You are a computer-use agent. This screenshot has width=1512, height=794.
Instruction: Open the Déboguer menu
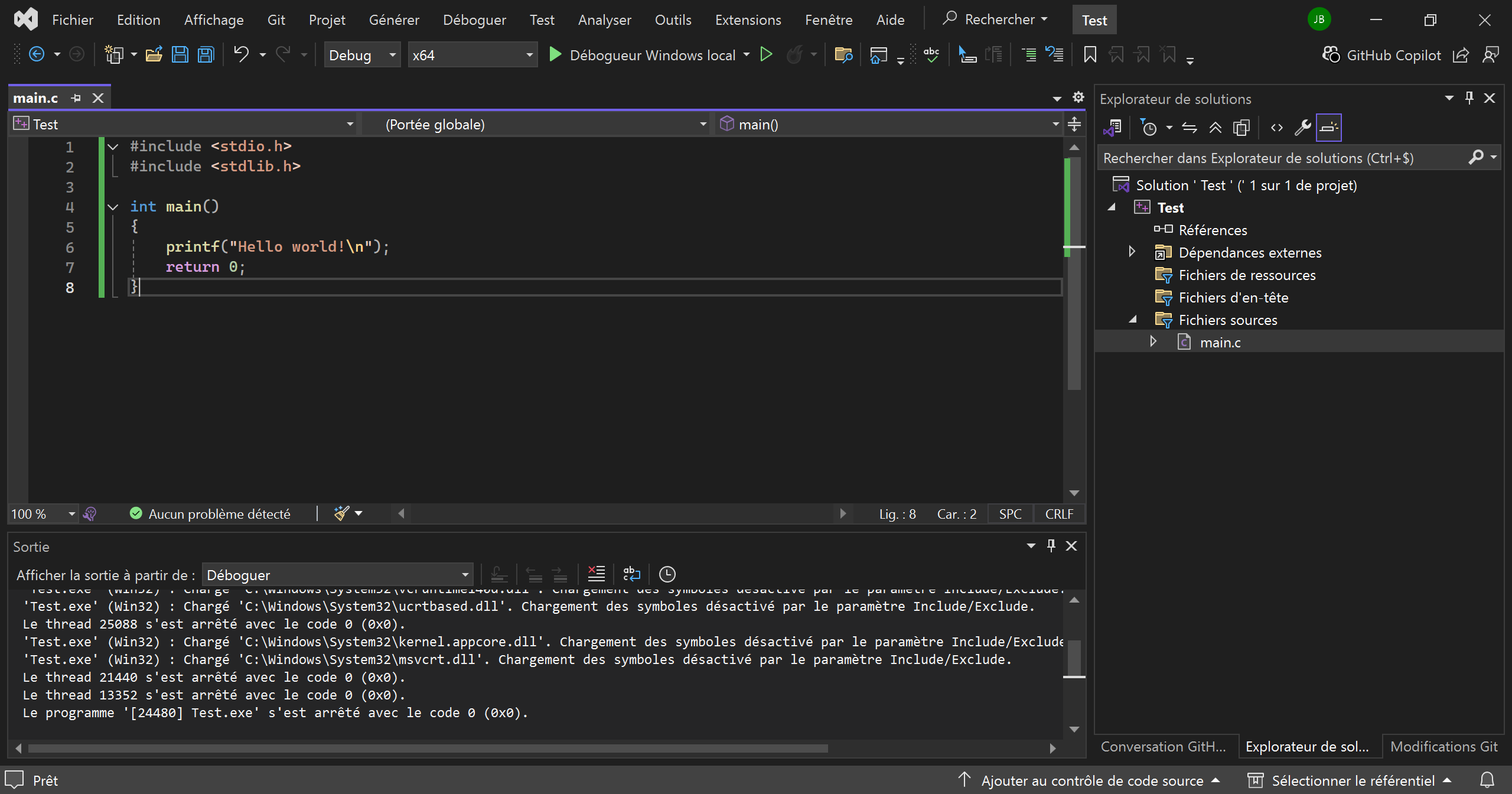(x=474, y=20)
